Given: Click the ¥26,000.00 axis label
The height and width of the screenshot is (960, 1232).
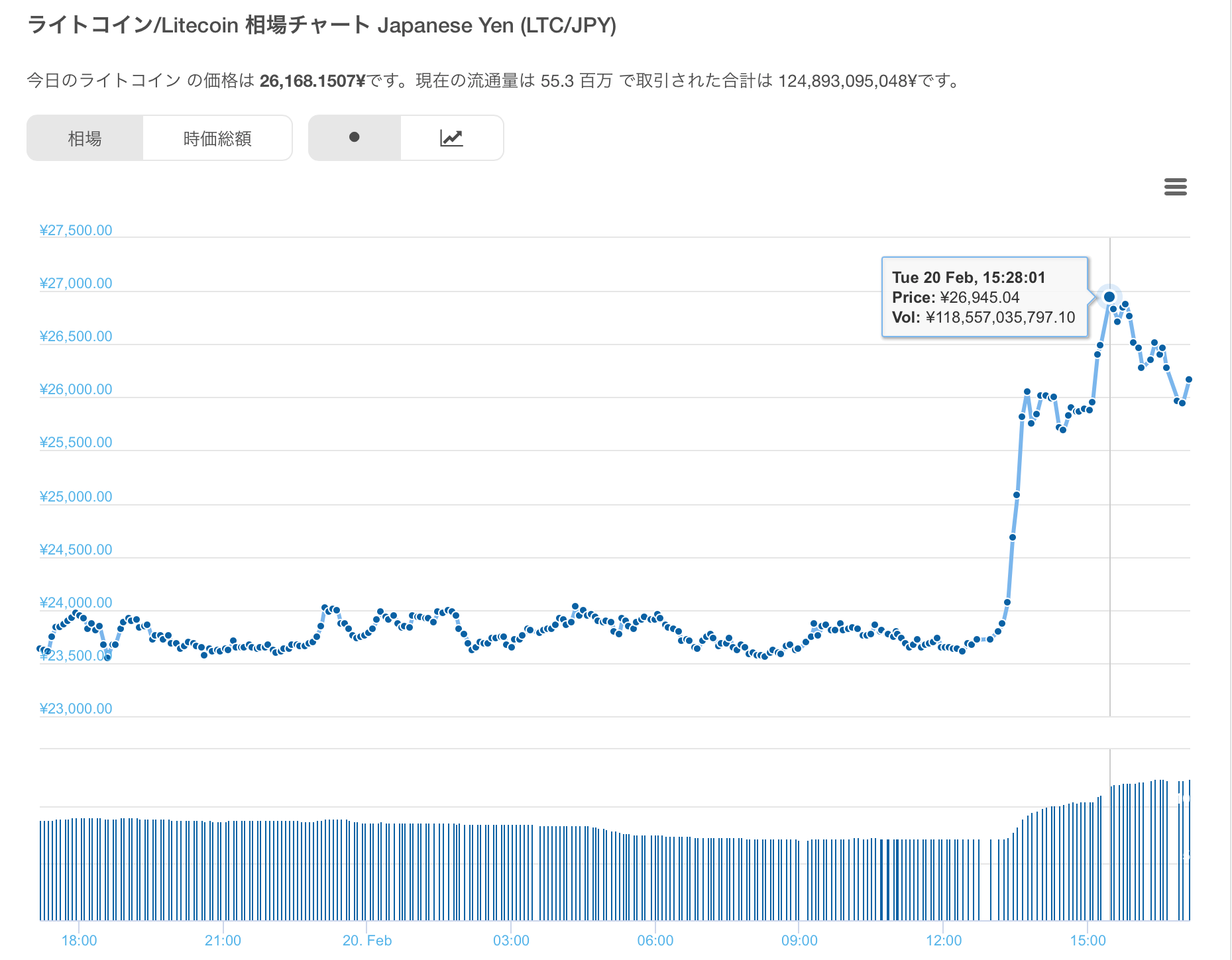Looking at the screenshot, I should (76, 389).
